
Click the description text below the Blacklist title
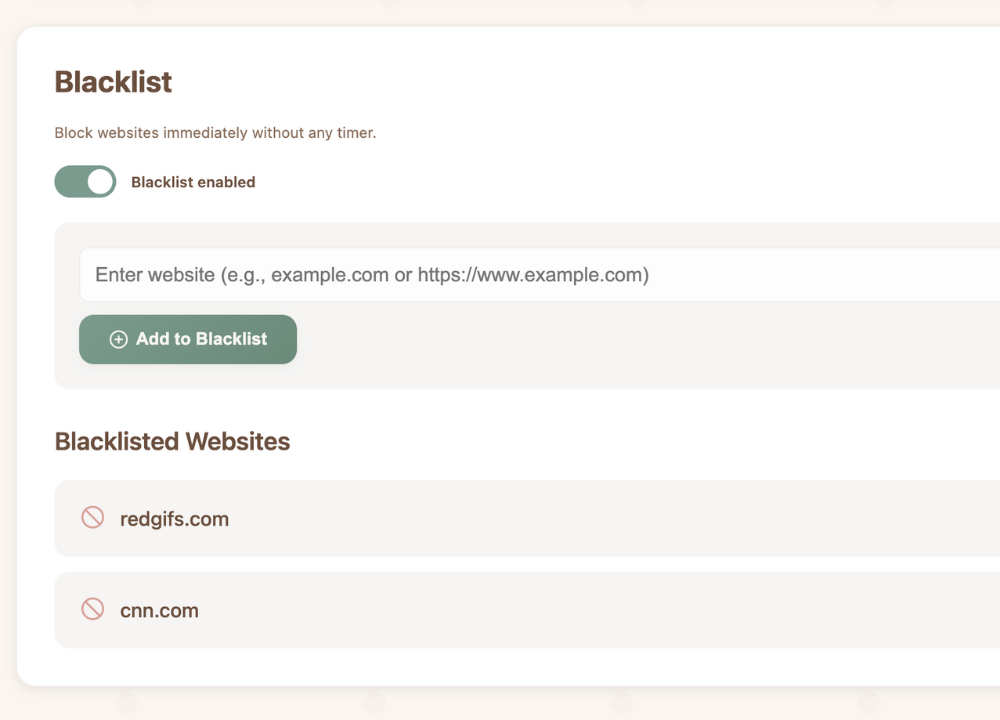(x=214, y=132)
